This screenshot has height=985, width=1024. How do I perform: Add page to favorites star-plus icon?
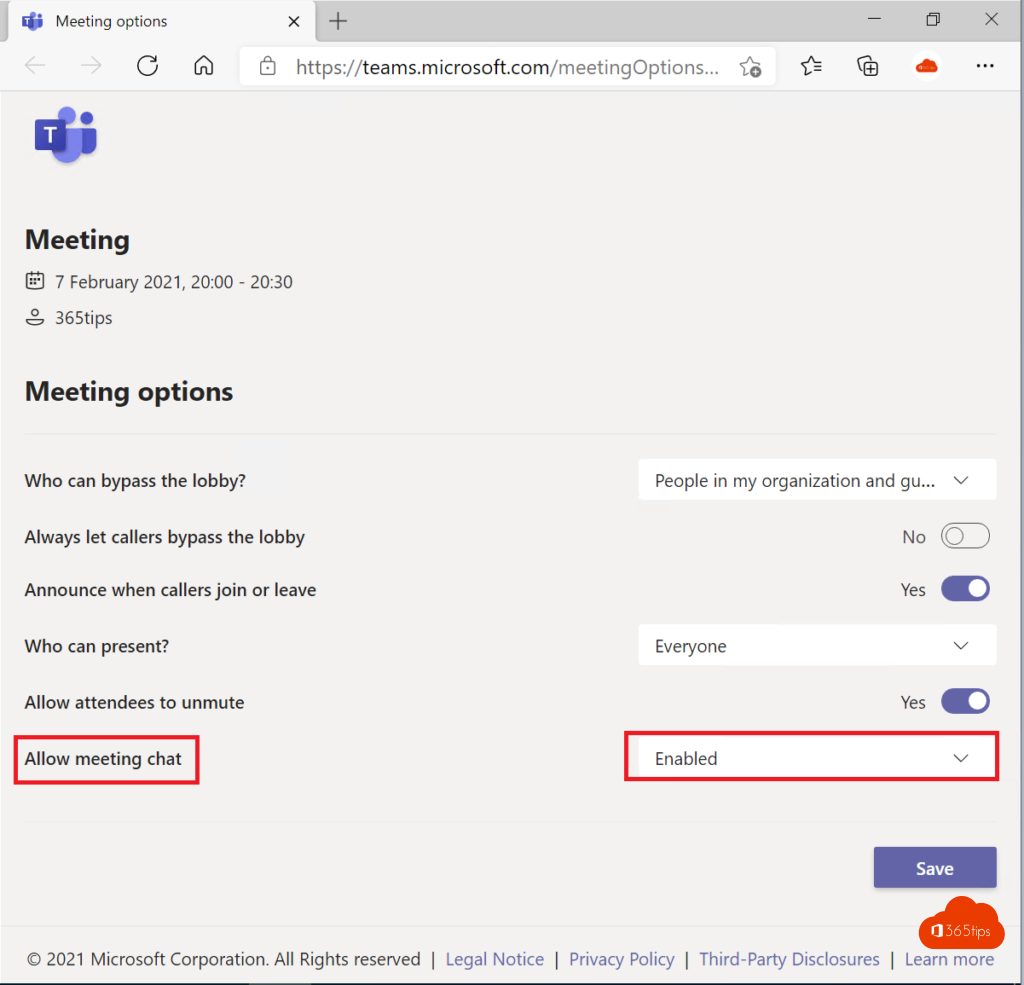coord(750,67)
